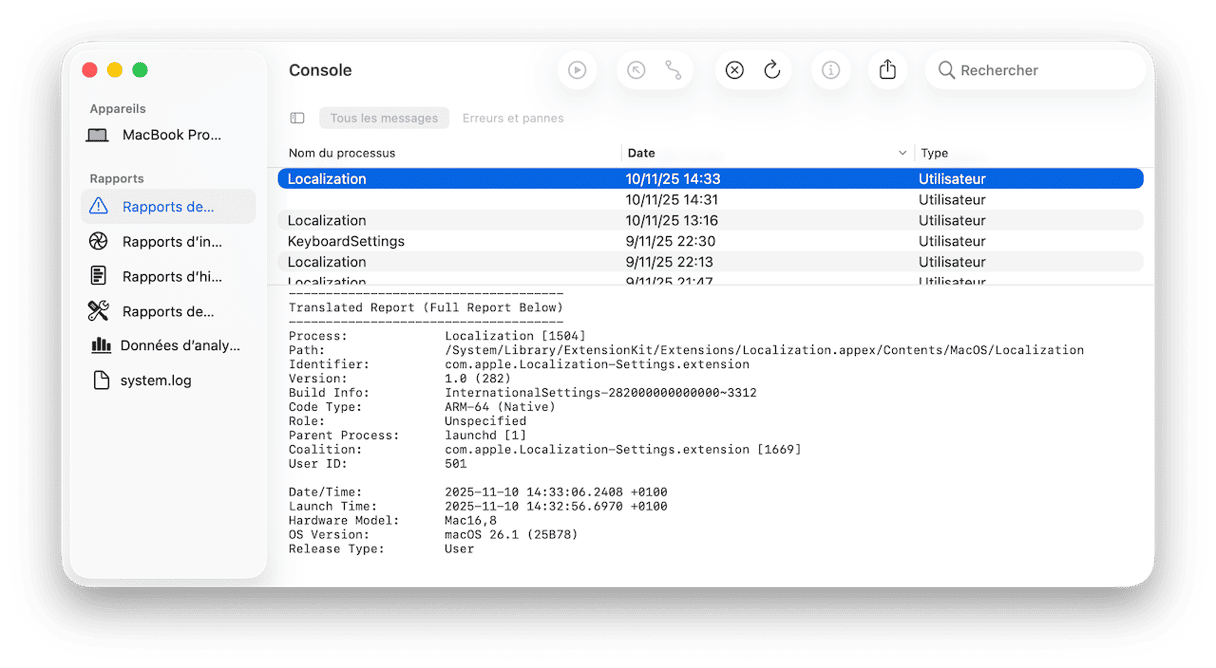Sort by Date column chevron

(x=902, y=153)
